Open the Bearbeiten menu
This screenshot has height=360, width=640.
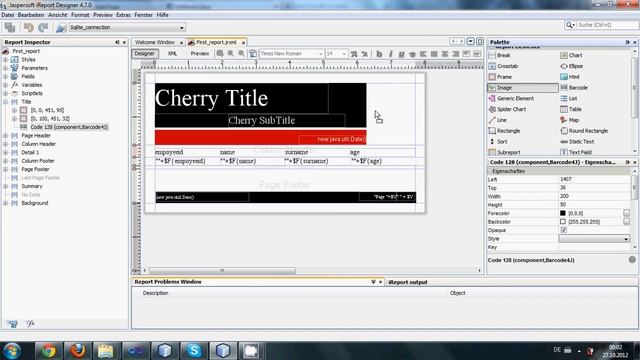31,15
